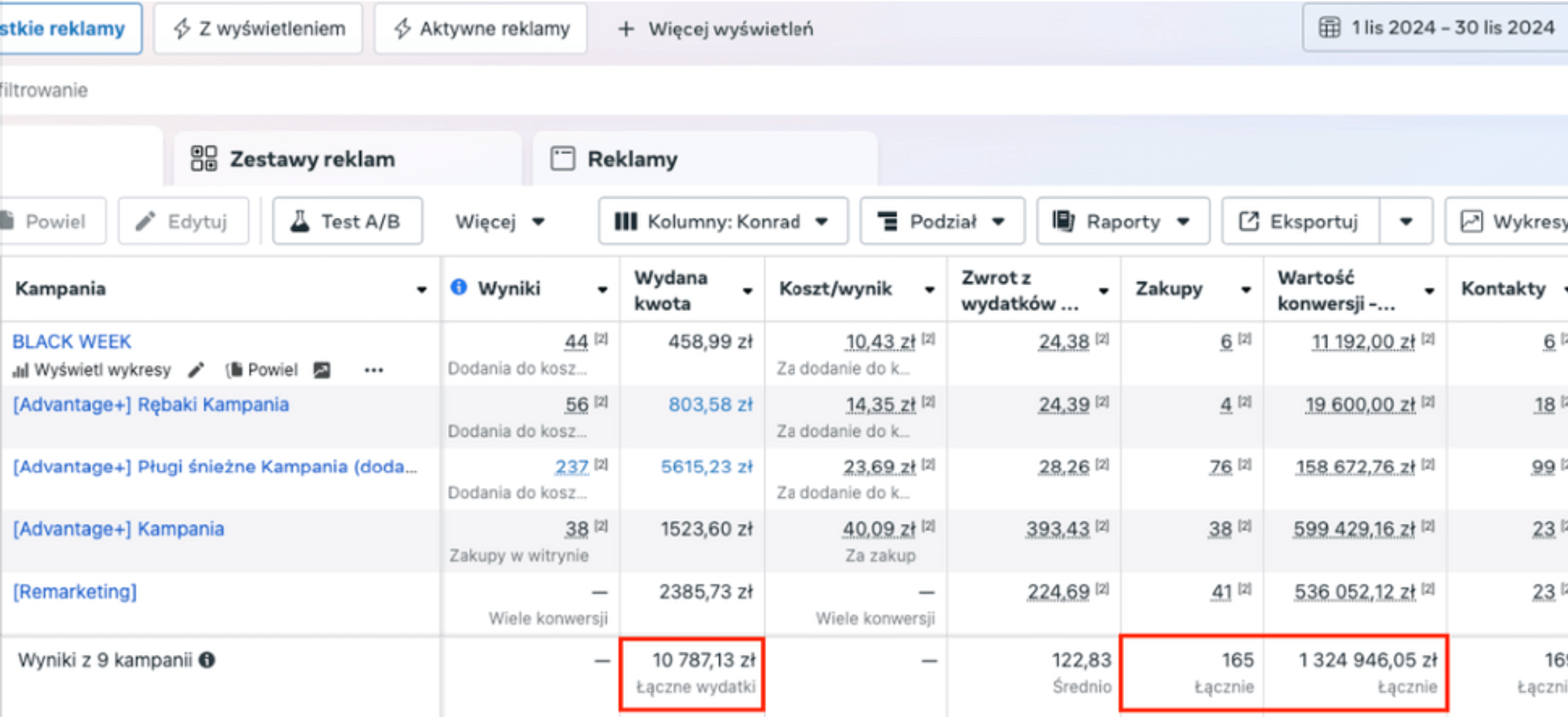Click the 803,58 zł spent amount
This screenshot has width=1568, height=717.
[711, 404]
